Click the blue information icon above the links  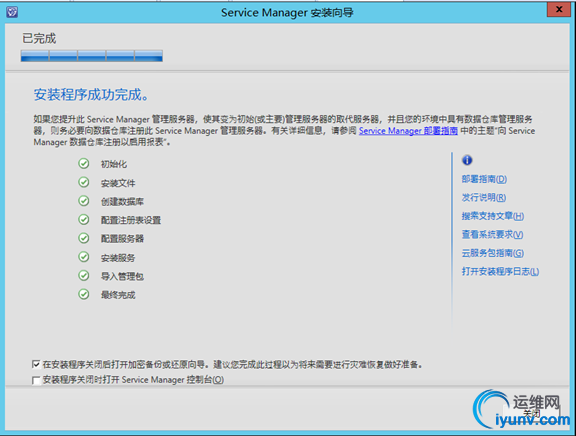[x=467, y=160]
